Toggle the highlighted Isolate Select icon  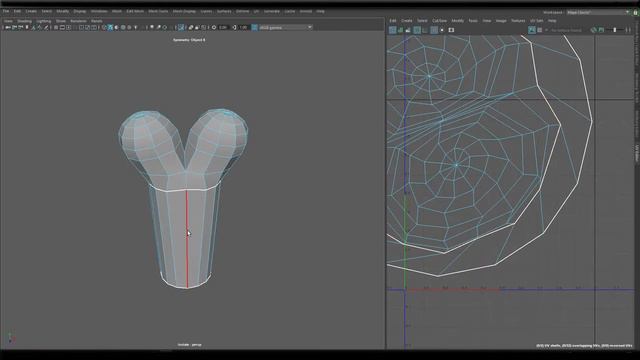click(181, 27)
